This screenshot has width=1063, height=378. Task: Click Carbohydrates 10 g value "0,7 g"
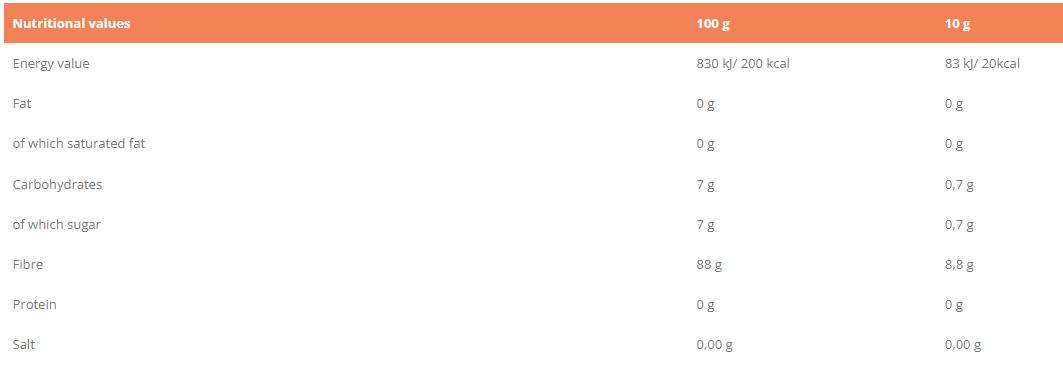959,185
